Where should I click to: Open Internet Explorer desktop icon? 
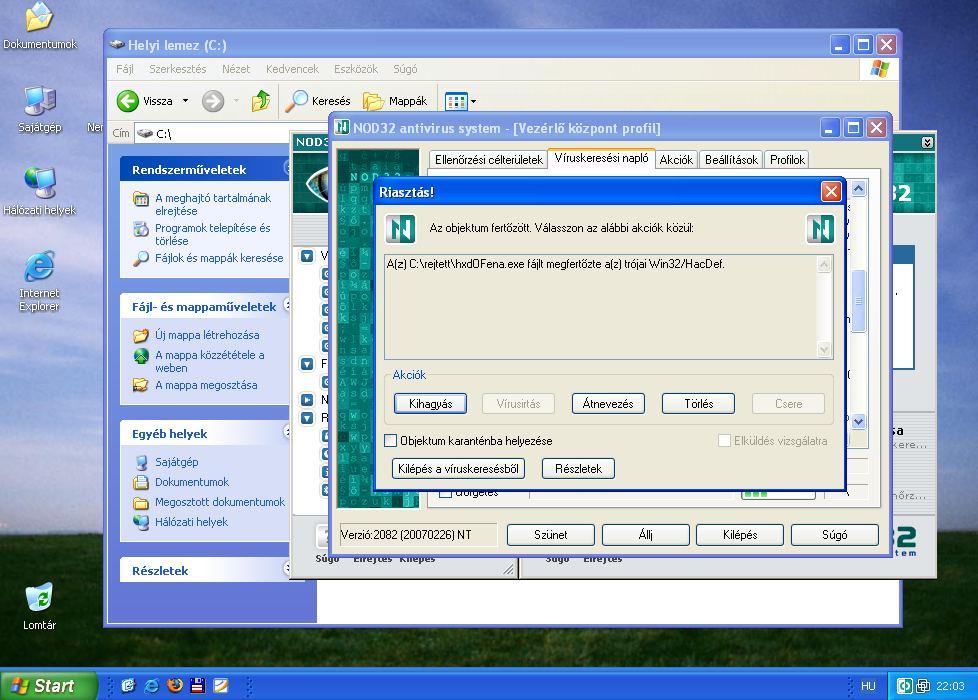click(x=39, y=281)
